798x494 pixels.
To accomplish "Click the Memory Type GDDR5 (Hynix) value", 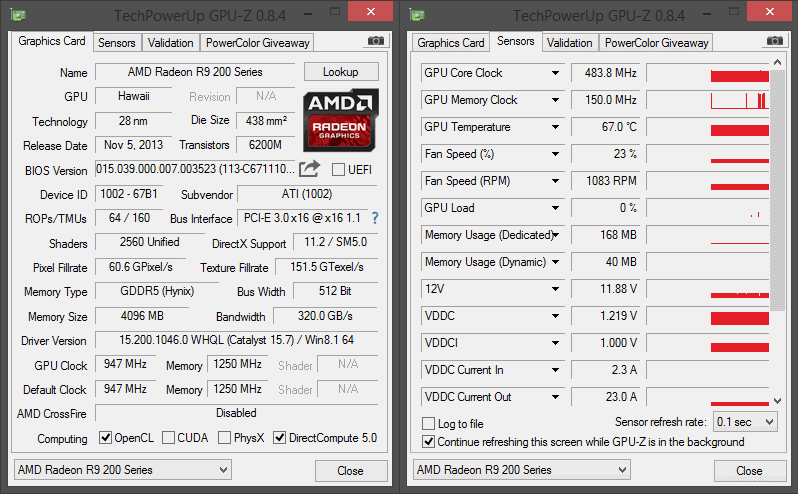I will (157, 291).
